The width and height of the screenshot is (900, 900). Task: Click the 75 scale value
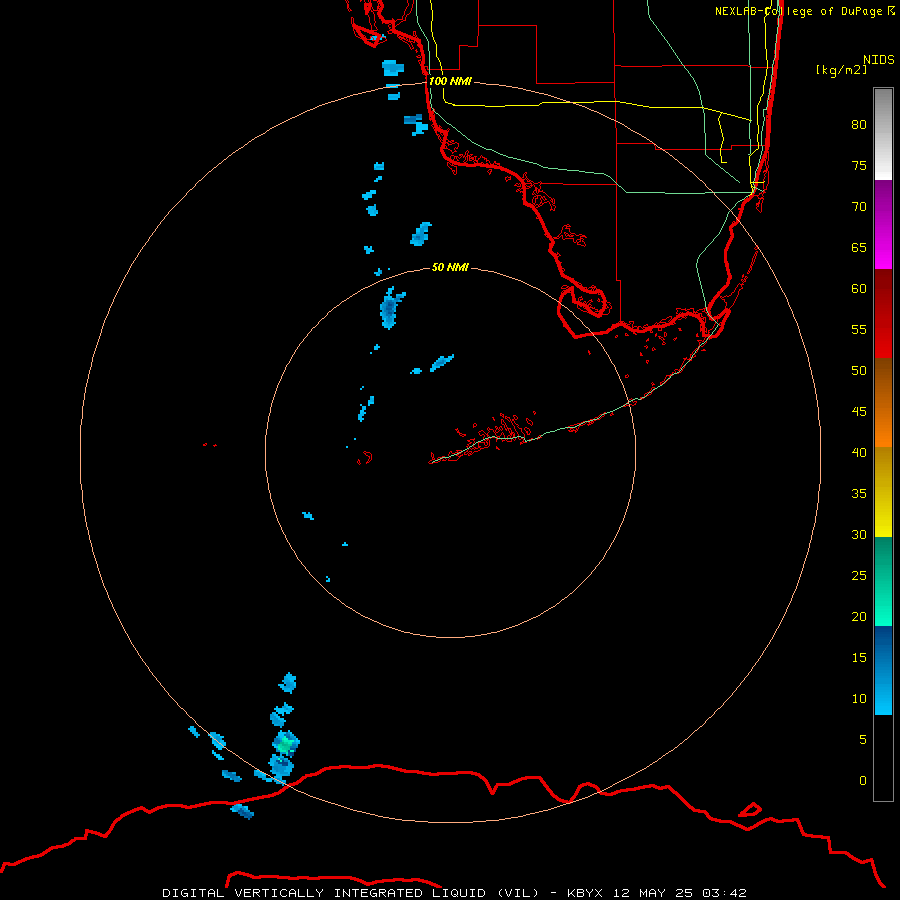(859, 165)
